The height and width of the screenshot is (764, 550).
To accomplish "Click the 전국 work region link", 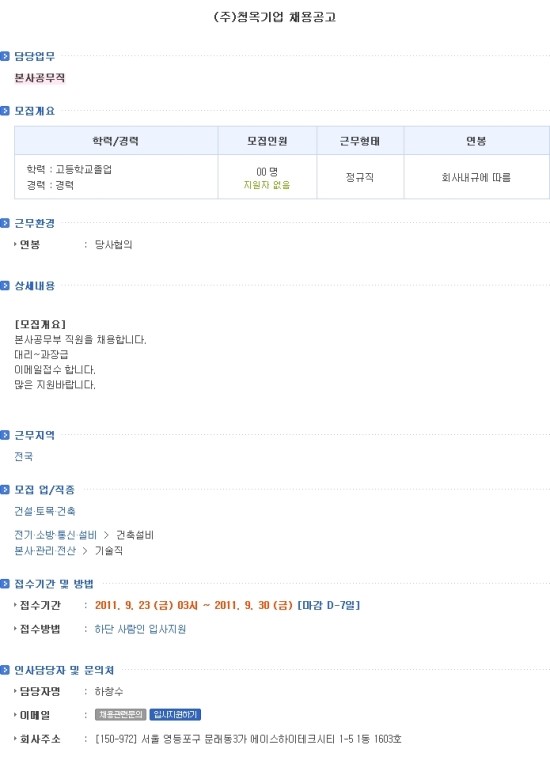I will click(23, 457).
